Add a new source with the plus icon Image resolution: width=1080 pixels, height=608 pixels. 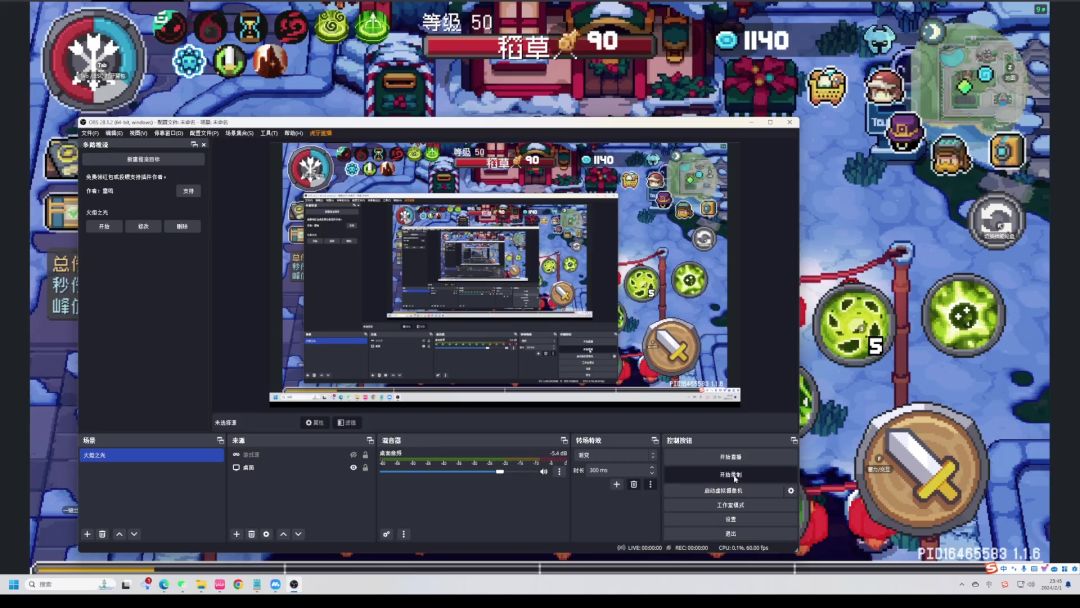coord(237,534)
